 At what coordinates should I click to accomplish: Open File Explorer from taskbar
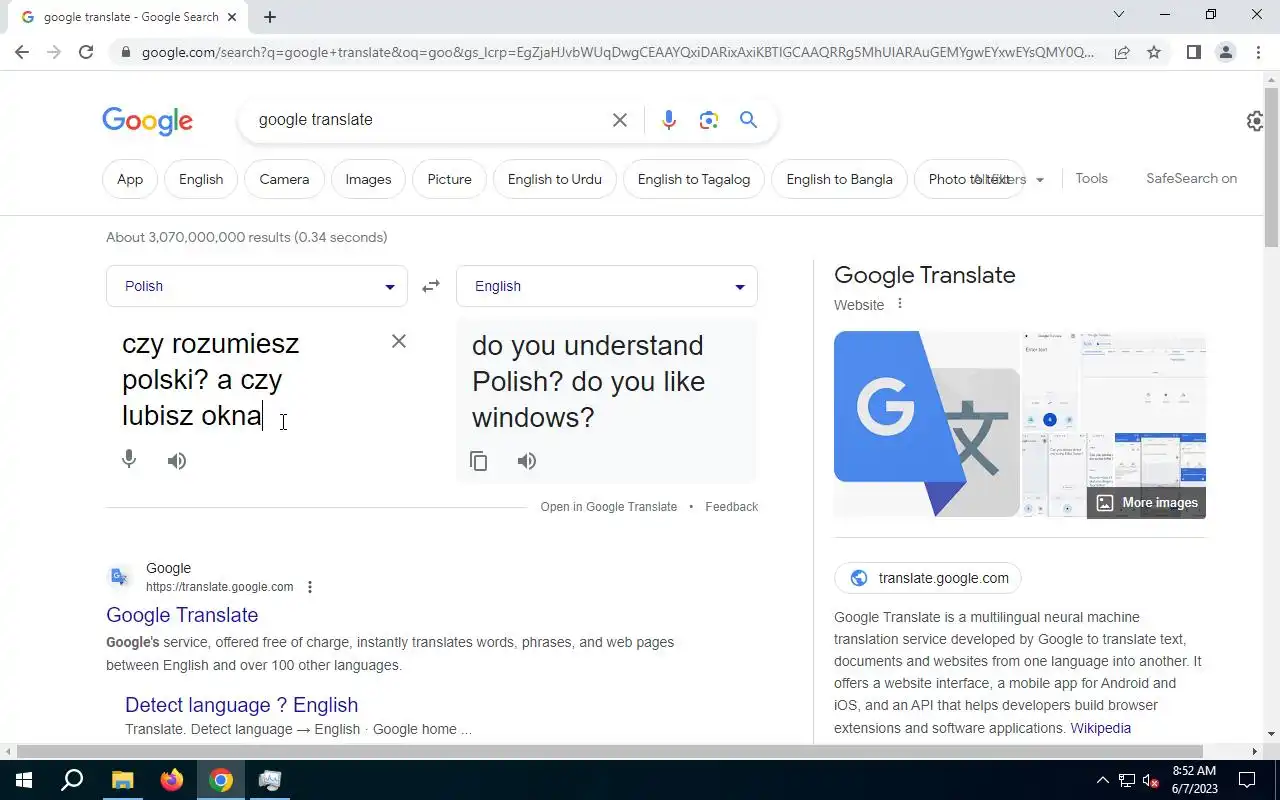[x=122, y=780]
